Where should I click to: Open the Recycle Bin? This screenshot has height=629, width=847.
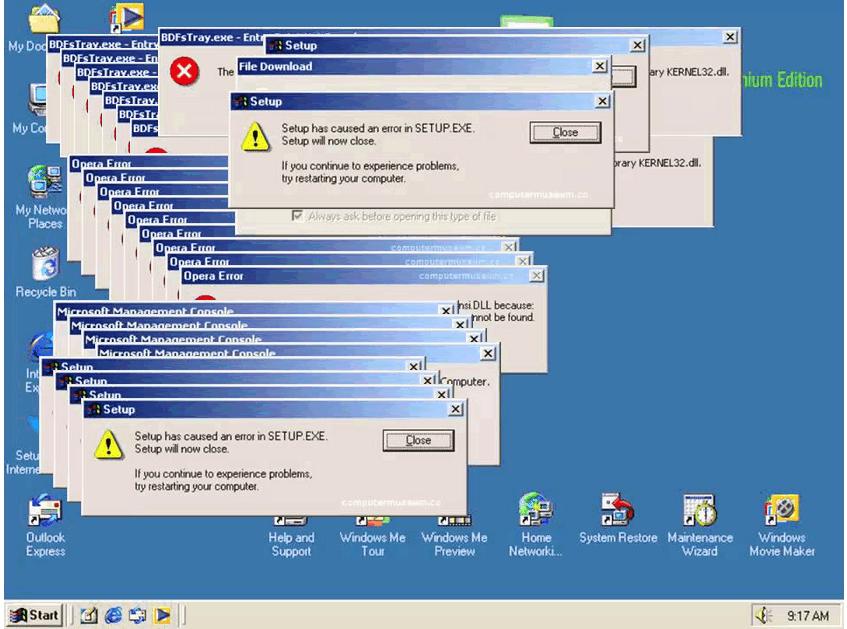point(44,265)
